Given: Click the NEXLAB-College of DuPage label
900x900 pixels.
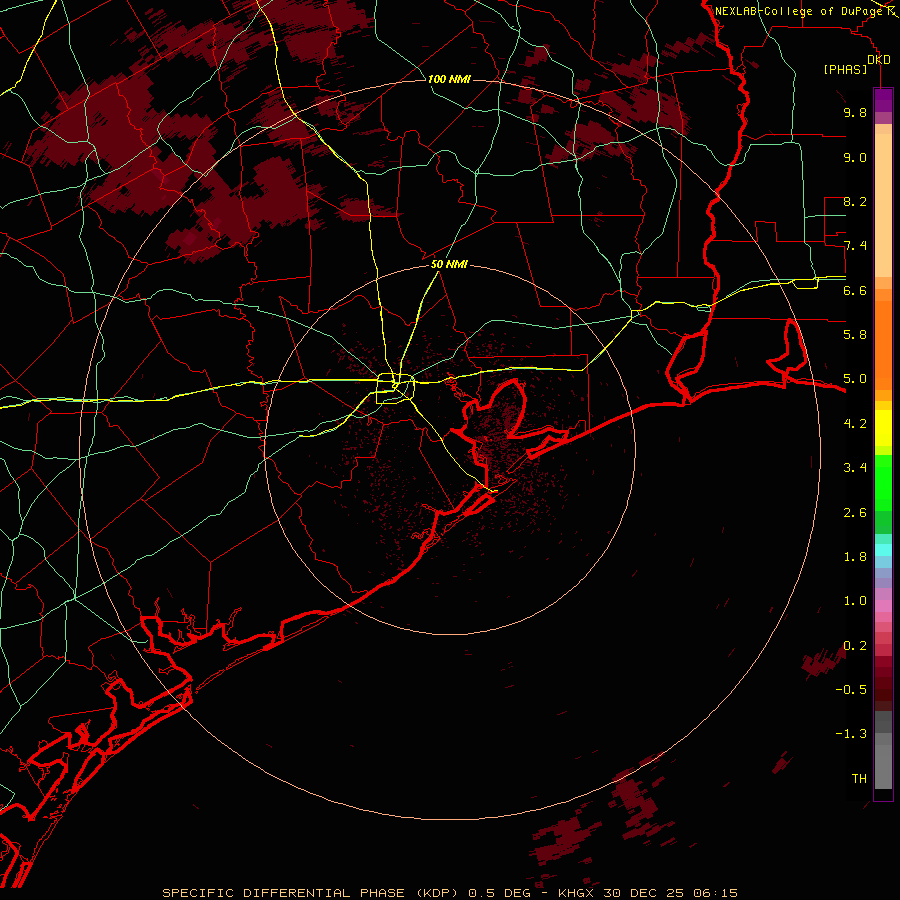Looking at the screenshot, I should click(799, 11).
